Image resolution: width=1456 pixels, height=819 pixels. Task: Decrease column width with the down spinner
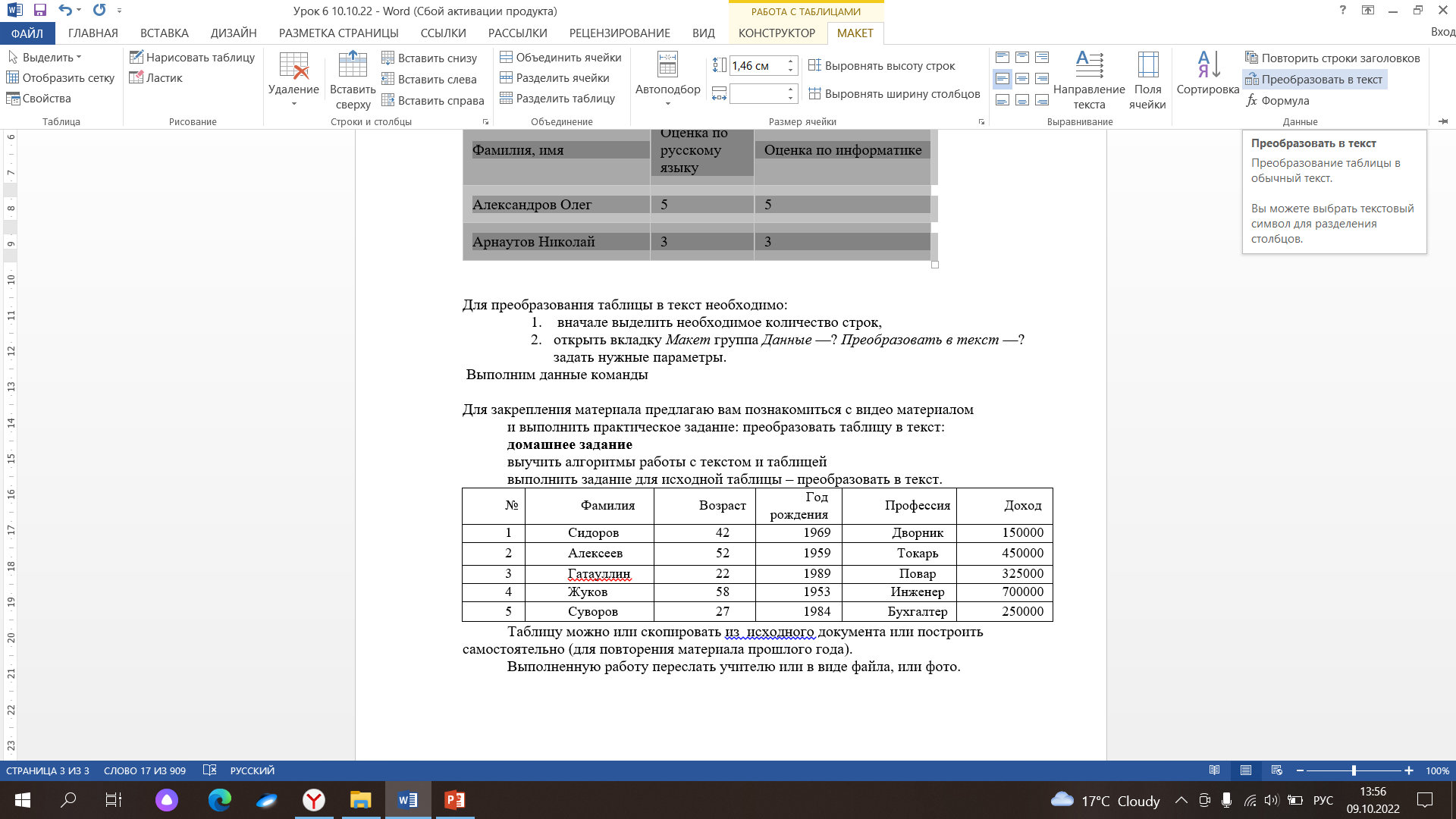pos(791,98)
